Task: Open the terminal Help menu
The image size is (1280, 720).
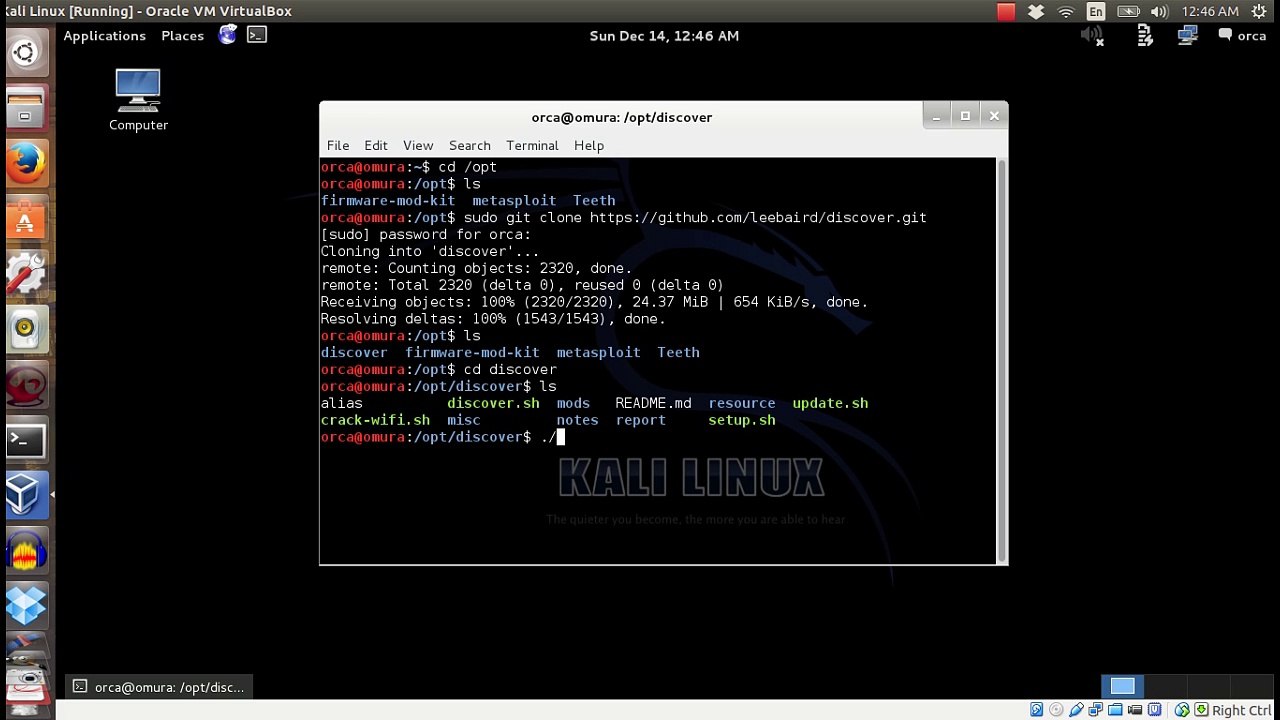Action: tap(589, 146)
